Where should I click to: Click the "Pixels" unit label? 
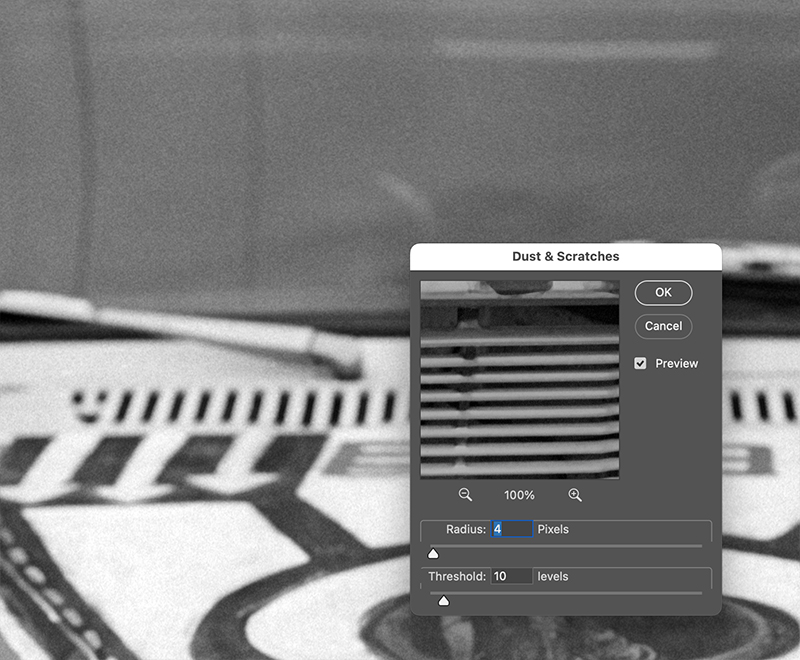(553, 529)
